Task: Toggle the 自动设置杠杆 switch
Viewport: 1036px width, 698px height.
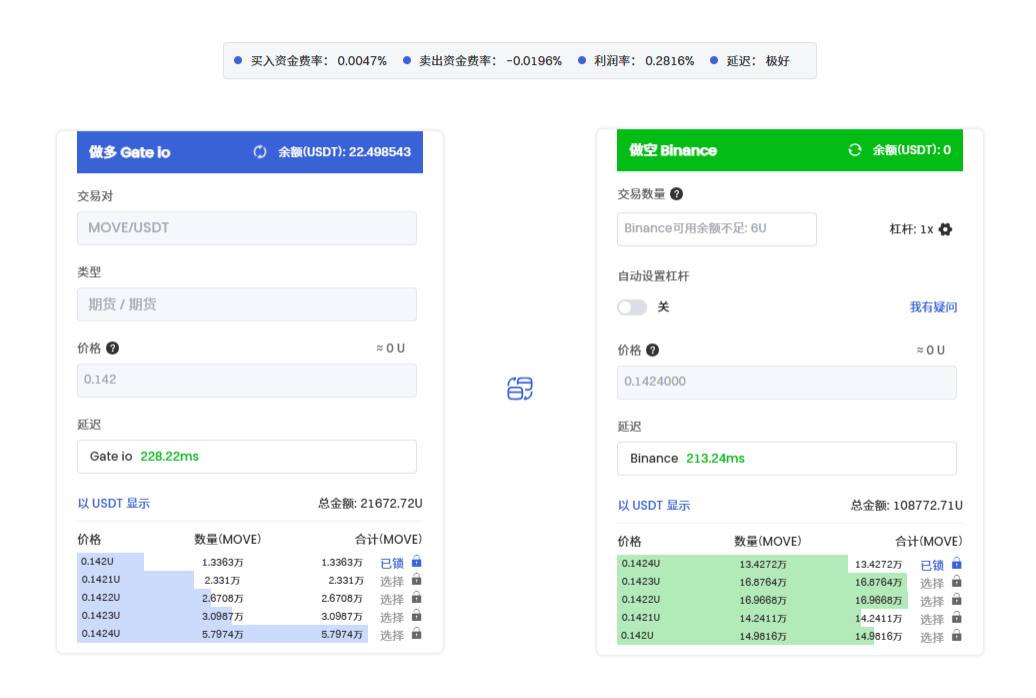Action: 632,307
